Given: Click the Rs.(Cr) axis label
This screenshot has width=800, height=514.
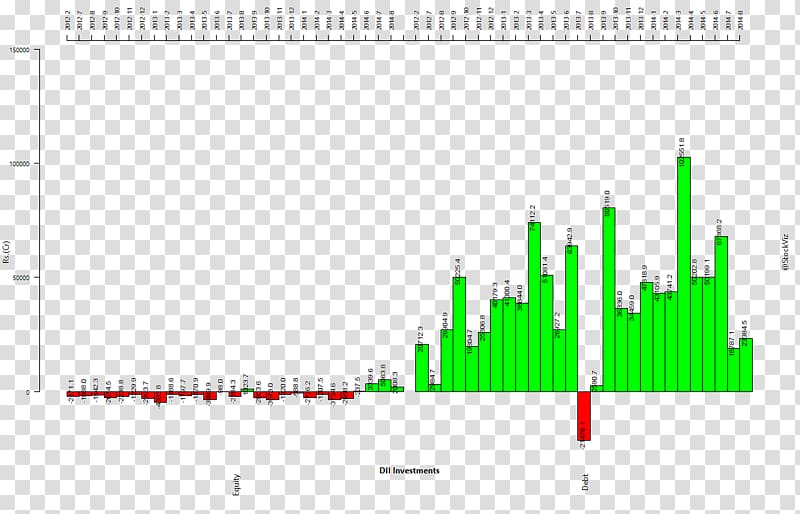Looking at the screenshot, I should click(x=6, y=252).
